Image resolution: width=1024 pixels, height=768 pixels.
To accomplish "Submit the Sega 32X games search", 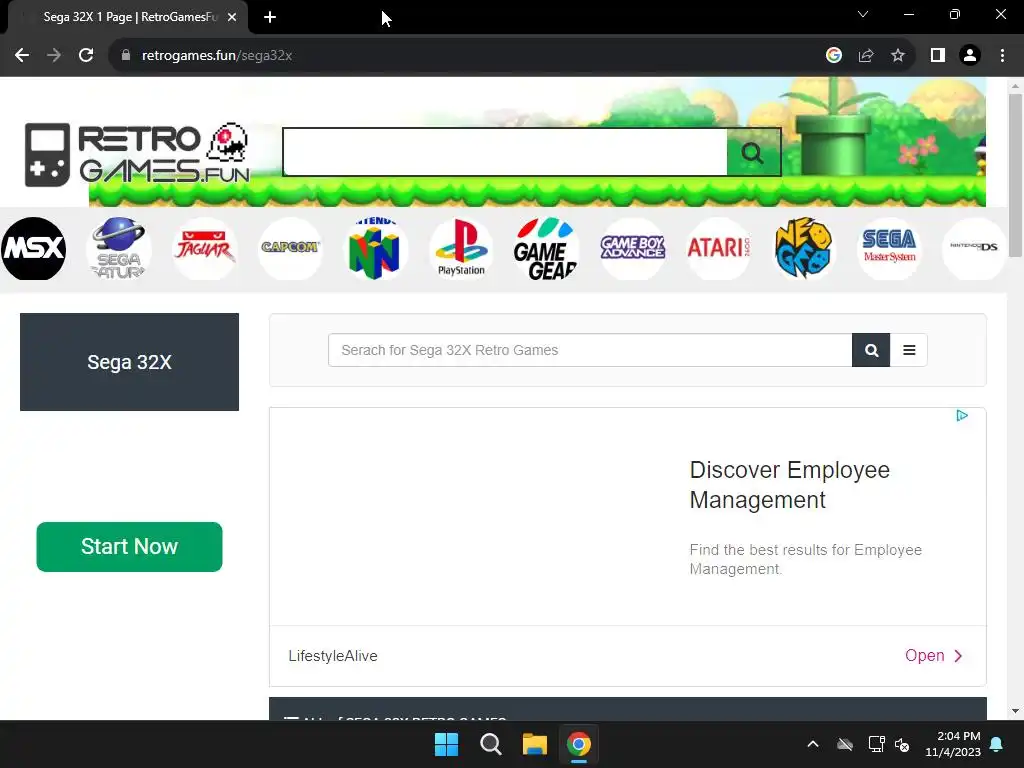I will coord(871,350).
